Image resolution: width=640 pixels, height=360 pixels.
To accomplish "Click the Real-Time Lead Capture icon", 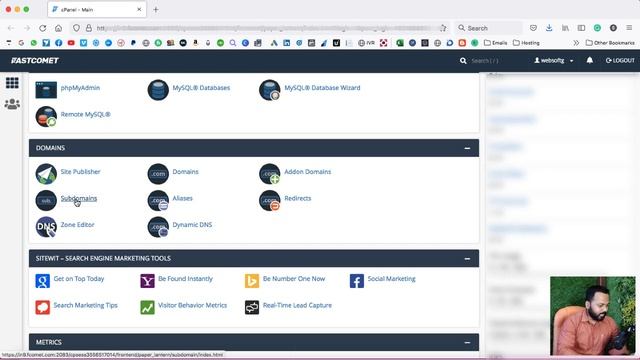I will (x=252, y=307).
